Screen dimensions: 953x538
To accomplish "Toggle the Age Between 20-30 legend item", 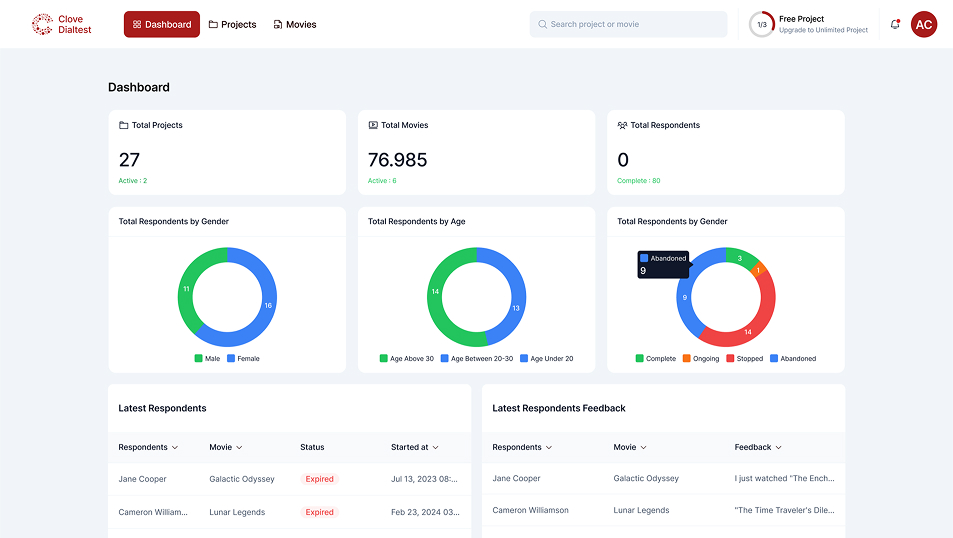I will tap(476, 358).
